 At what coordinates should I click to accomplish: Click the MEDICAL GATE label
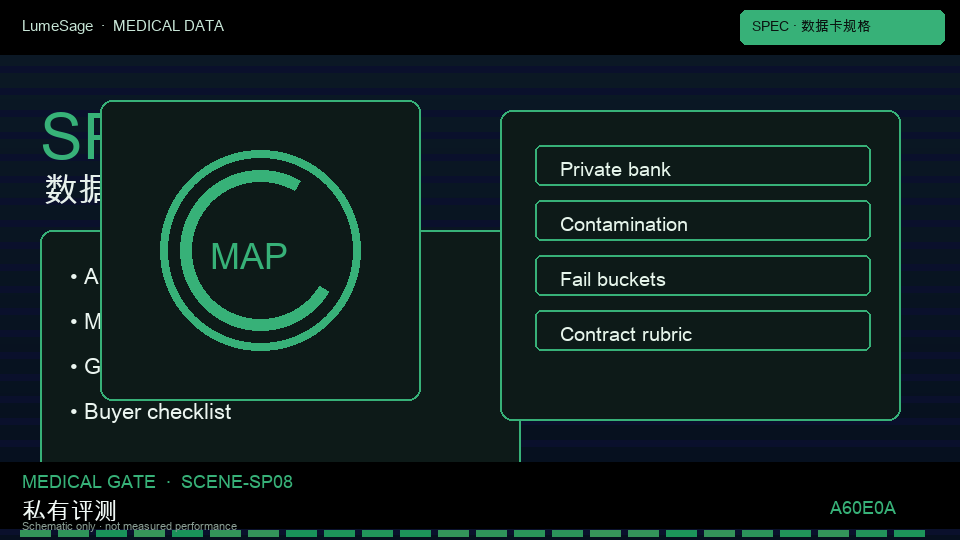(x=89, y=482)
